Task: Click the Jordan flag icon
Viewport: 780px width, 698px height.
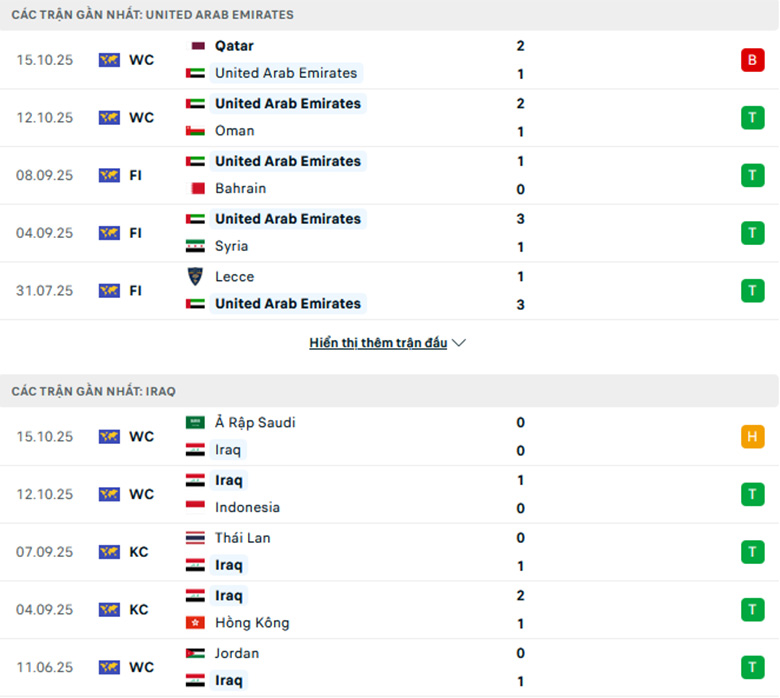Action: 196,654
